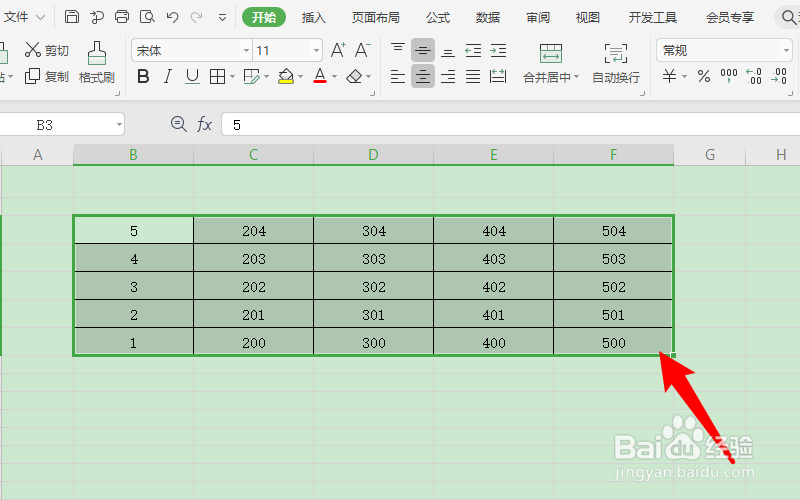The image size is (800, 500).
Task: Click the formula bar input showing 5
Action: 510,124
